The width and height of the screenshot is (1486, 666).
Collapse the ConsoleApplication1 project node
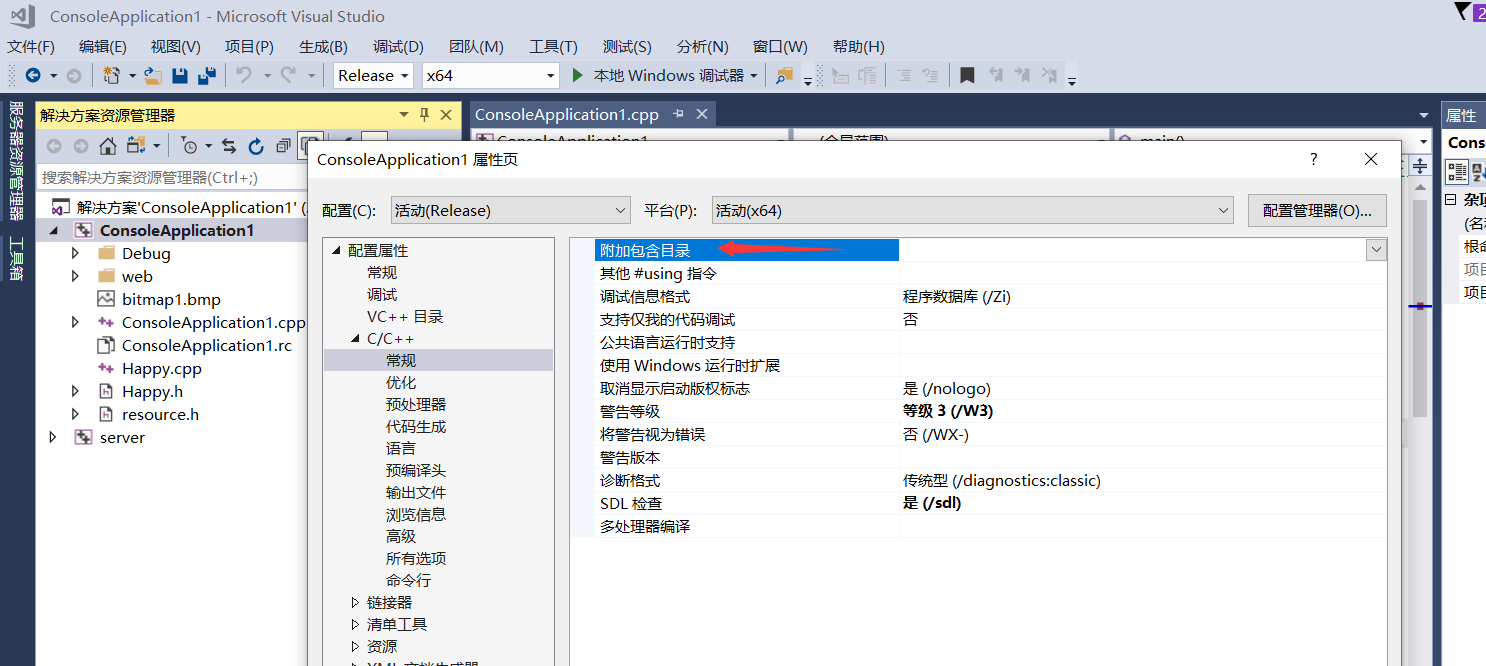(x=53, y=231)
